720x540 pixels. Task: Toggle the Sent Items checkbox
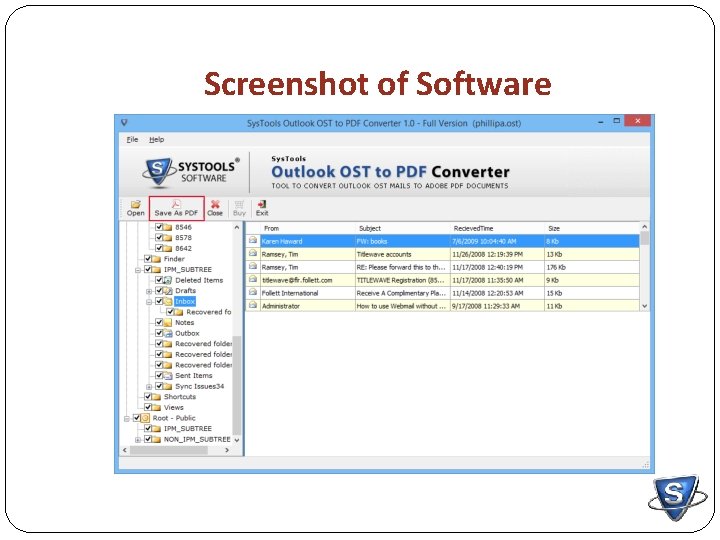159,376
